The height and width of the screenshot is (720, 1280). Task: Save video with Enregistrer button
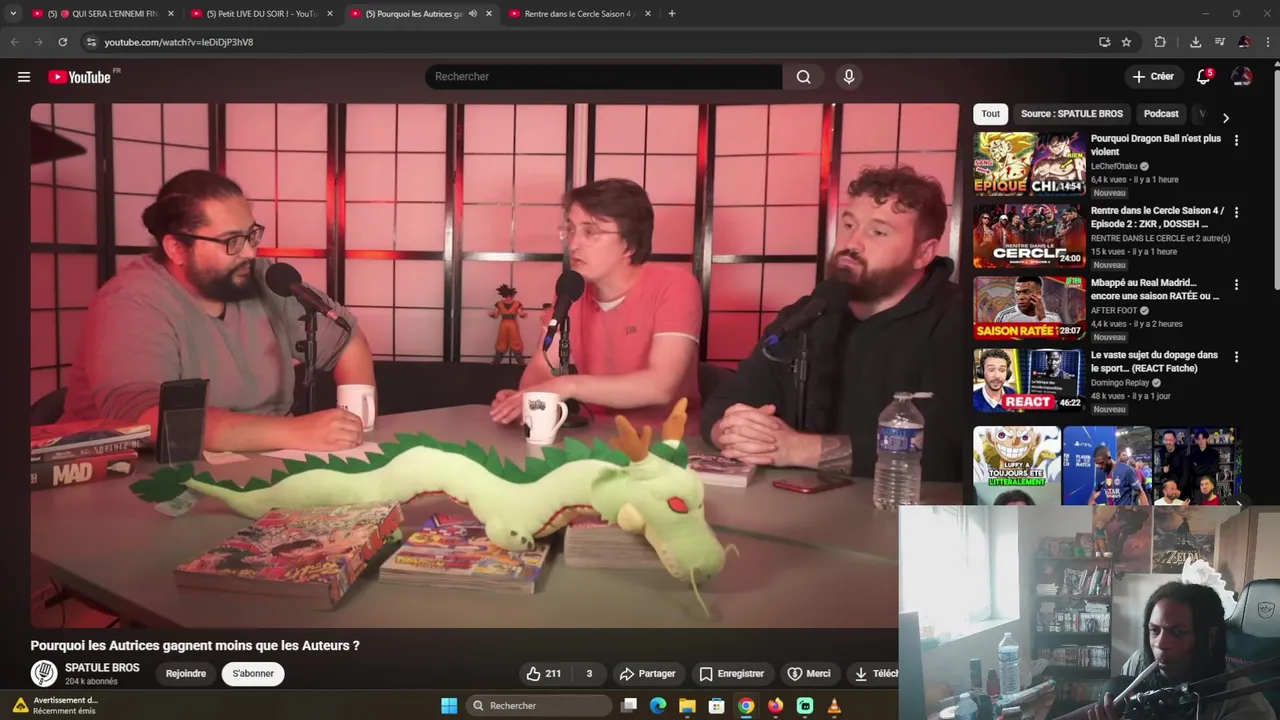(x=732, y=674)
